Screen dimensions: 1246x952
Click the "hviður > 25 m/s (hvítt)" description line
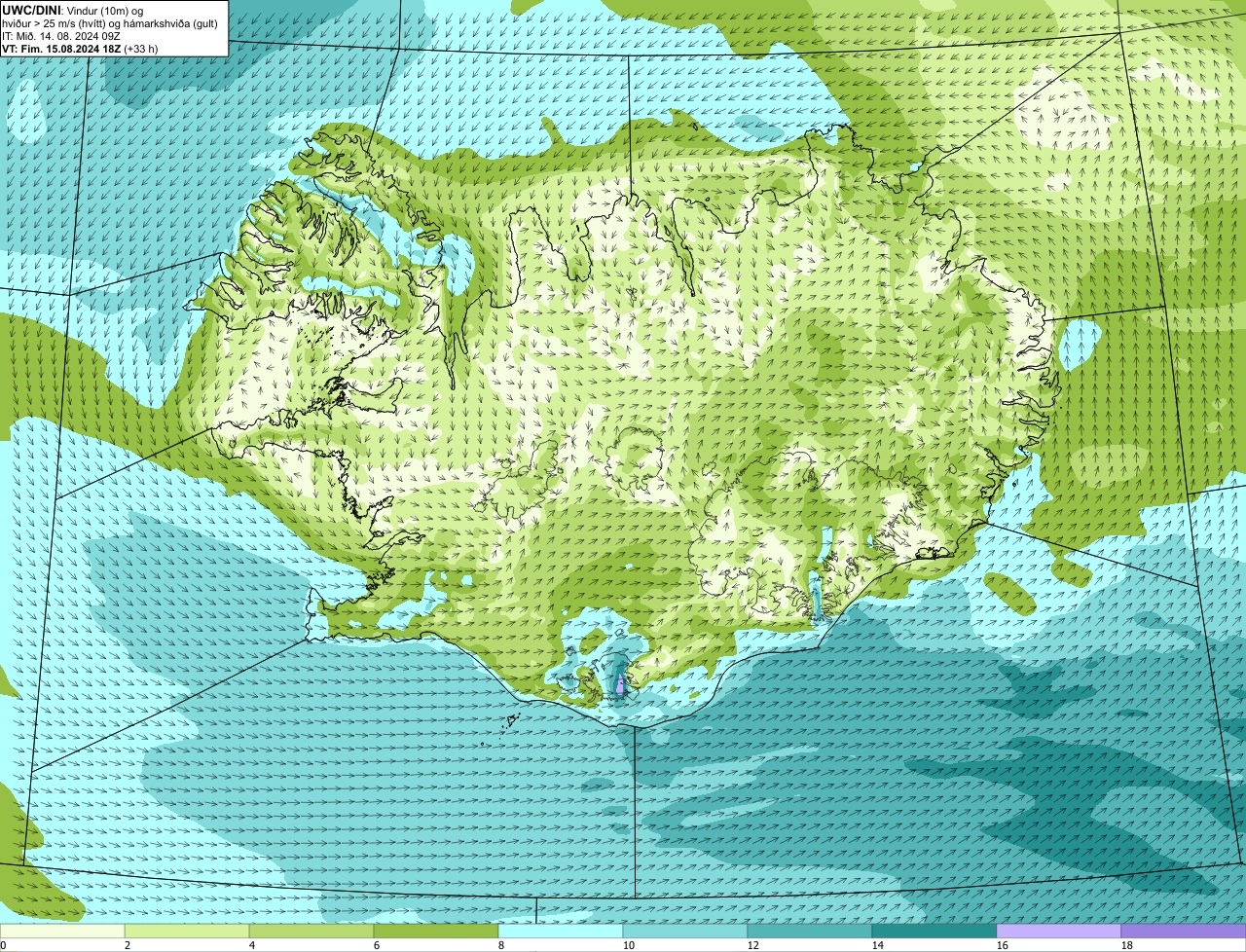point(109,22)
